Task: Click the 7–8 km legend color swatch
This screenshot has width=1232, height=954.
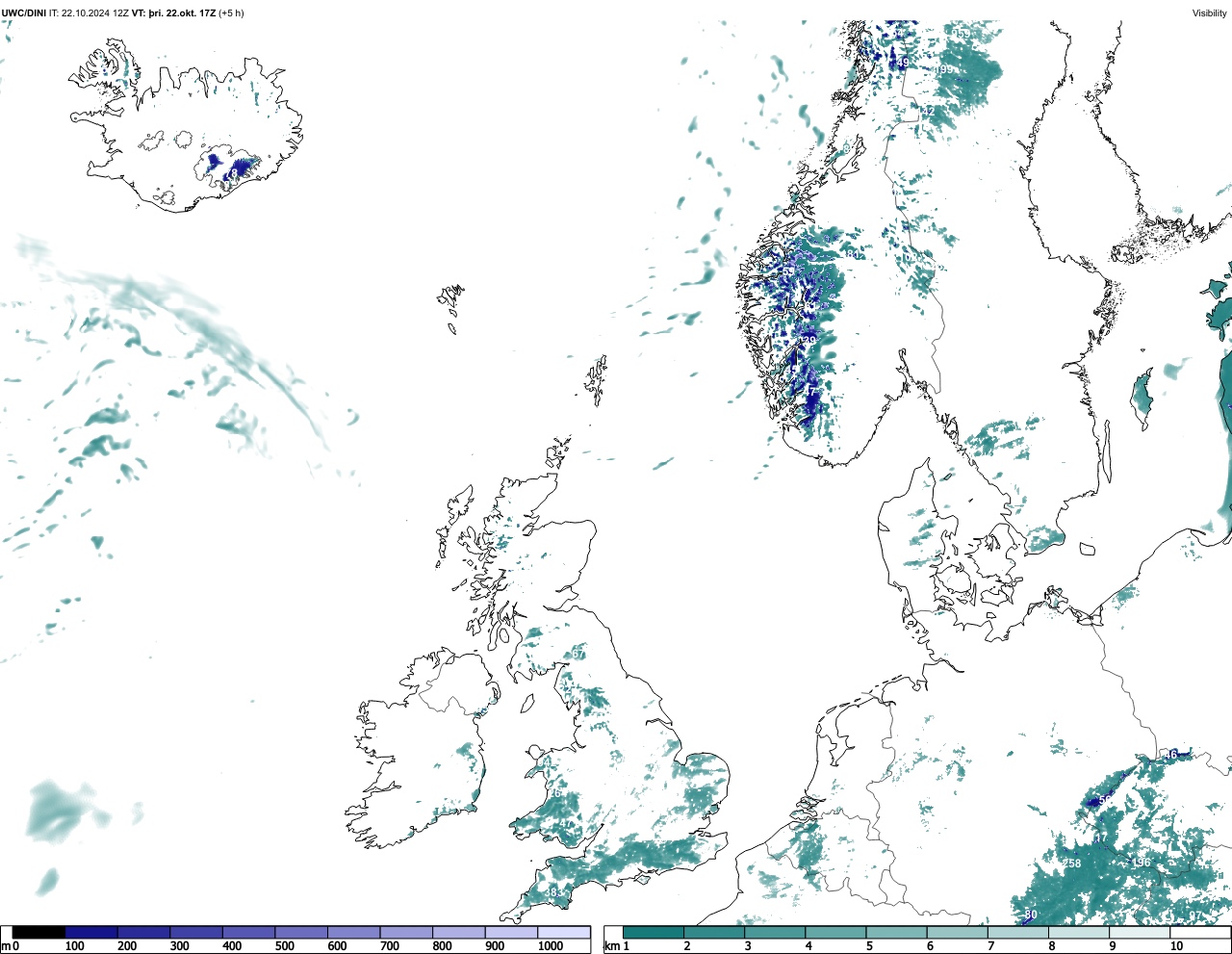Action: (x=1019, y=932)
